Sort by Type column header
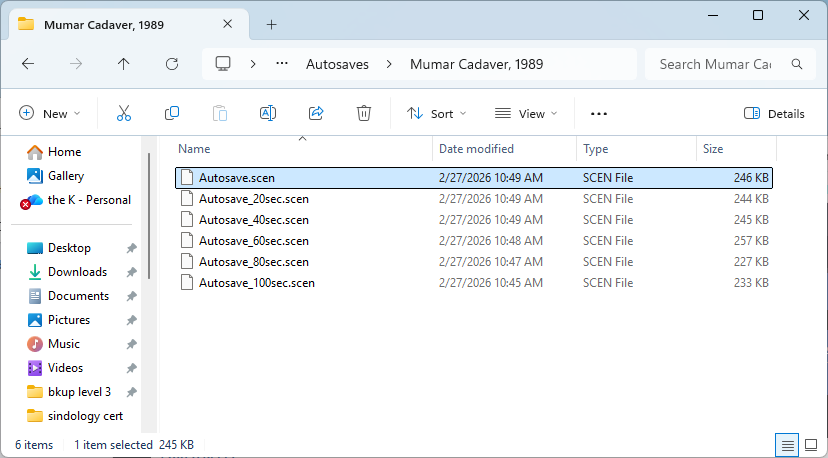This screenshot has height=458, width=828. coord(636,149)
